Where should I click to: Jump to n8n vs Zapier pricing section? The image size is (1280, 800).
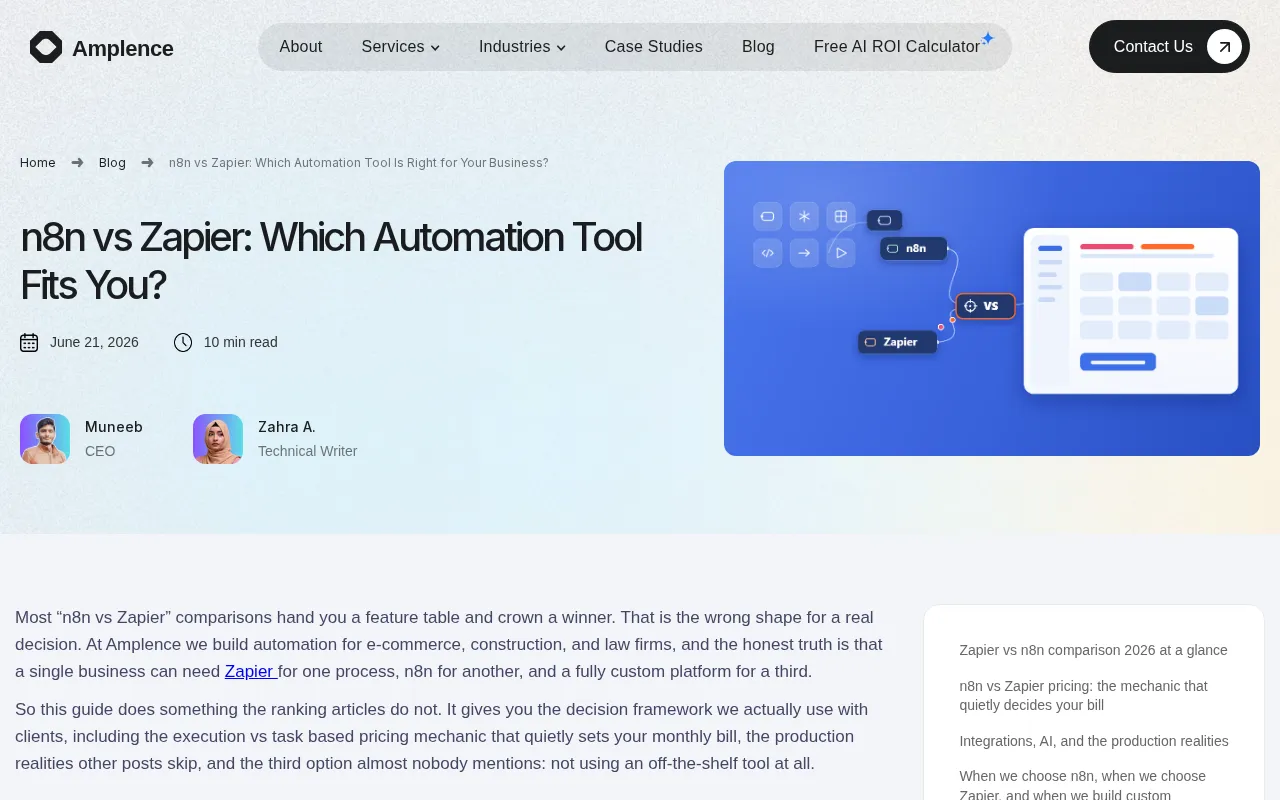pyautogui.click(x=1083, y=695)
